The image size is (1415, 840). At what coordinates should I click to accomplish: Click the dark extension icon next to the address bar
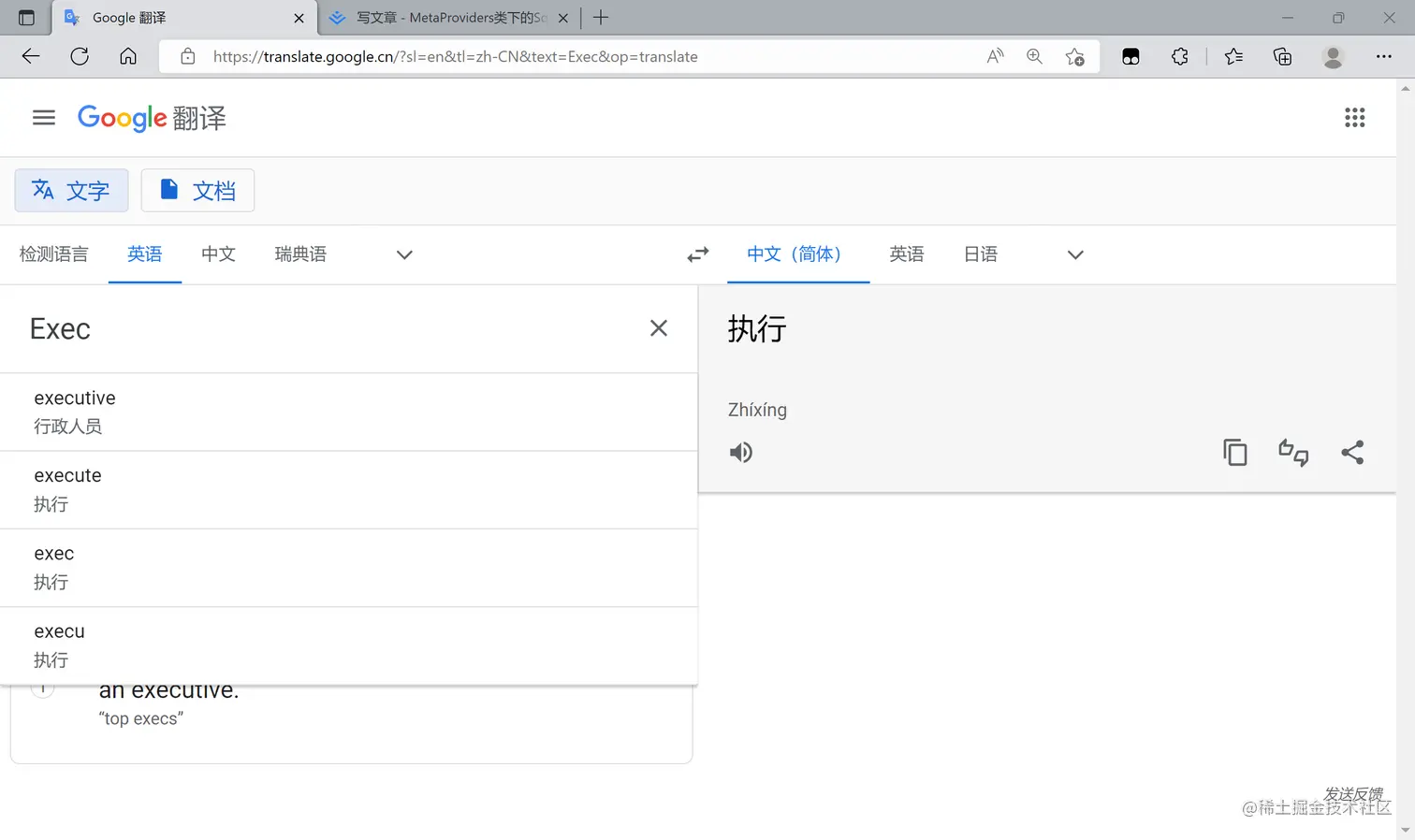point(1131,57)
